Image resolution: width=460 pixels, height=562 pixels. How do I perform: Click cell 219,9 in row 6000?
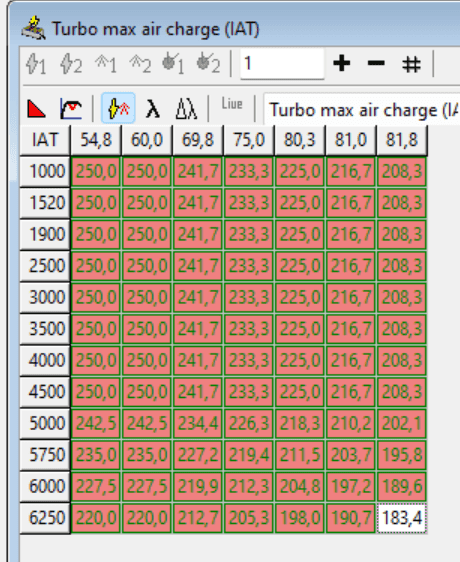point(198,486)
